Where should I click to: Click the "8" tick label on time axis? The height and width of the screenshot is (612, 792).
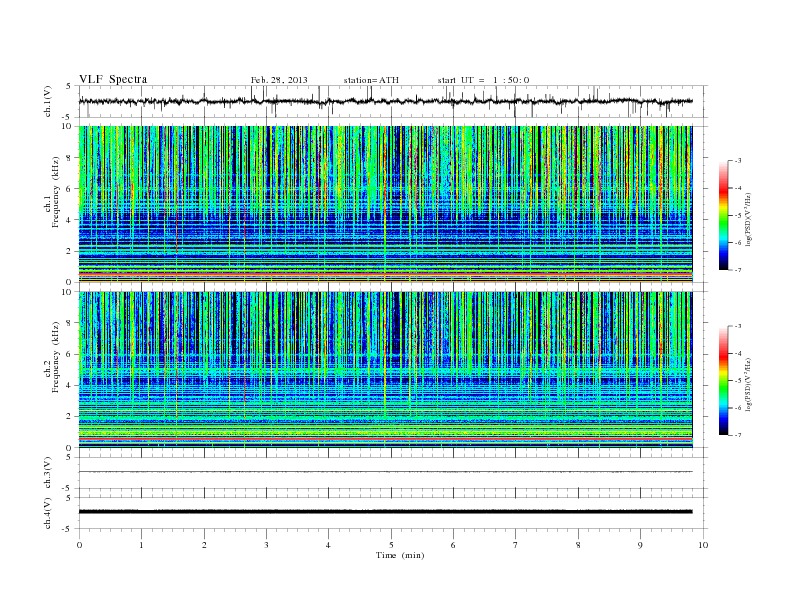click(578, 545)
